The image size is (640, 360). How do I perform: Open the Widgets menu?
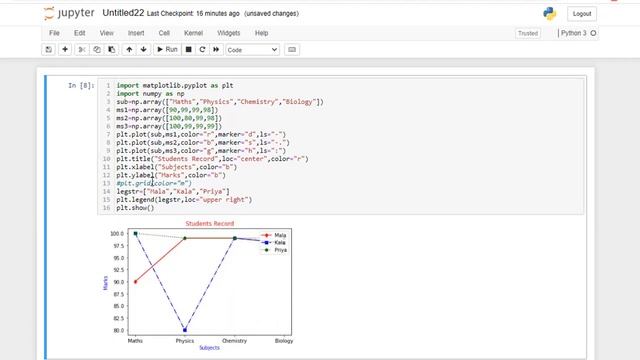(229, 33)
